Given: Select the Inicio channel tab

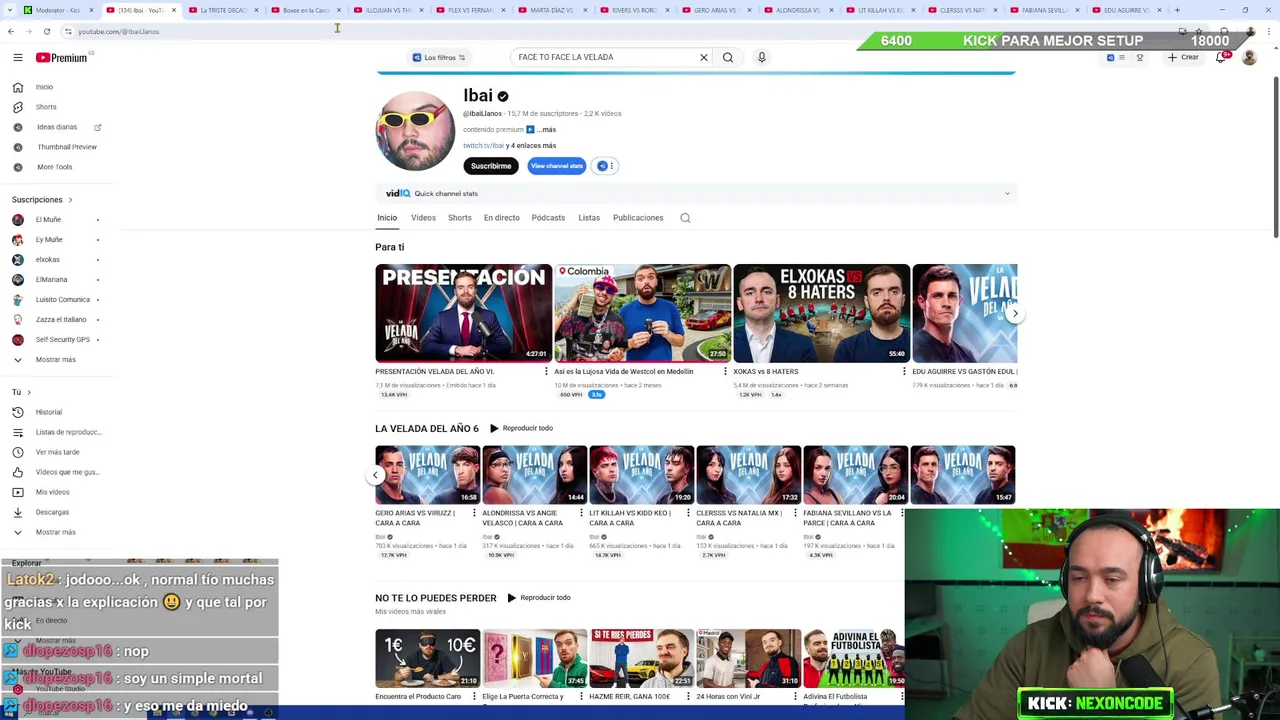Looking at the screenshot, I should click(x=387, y=218).
